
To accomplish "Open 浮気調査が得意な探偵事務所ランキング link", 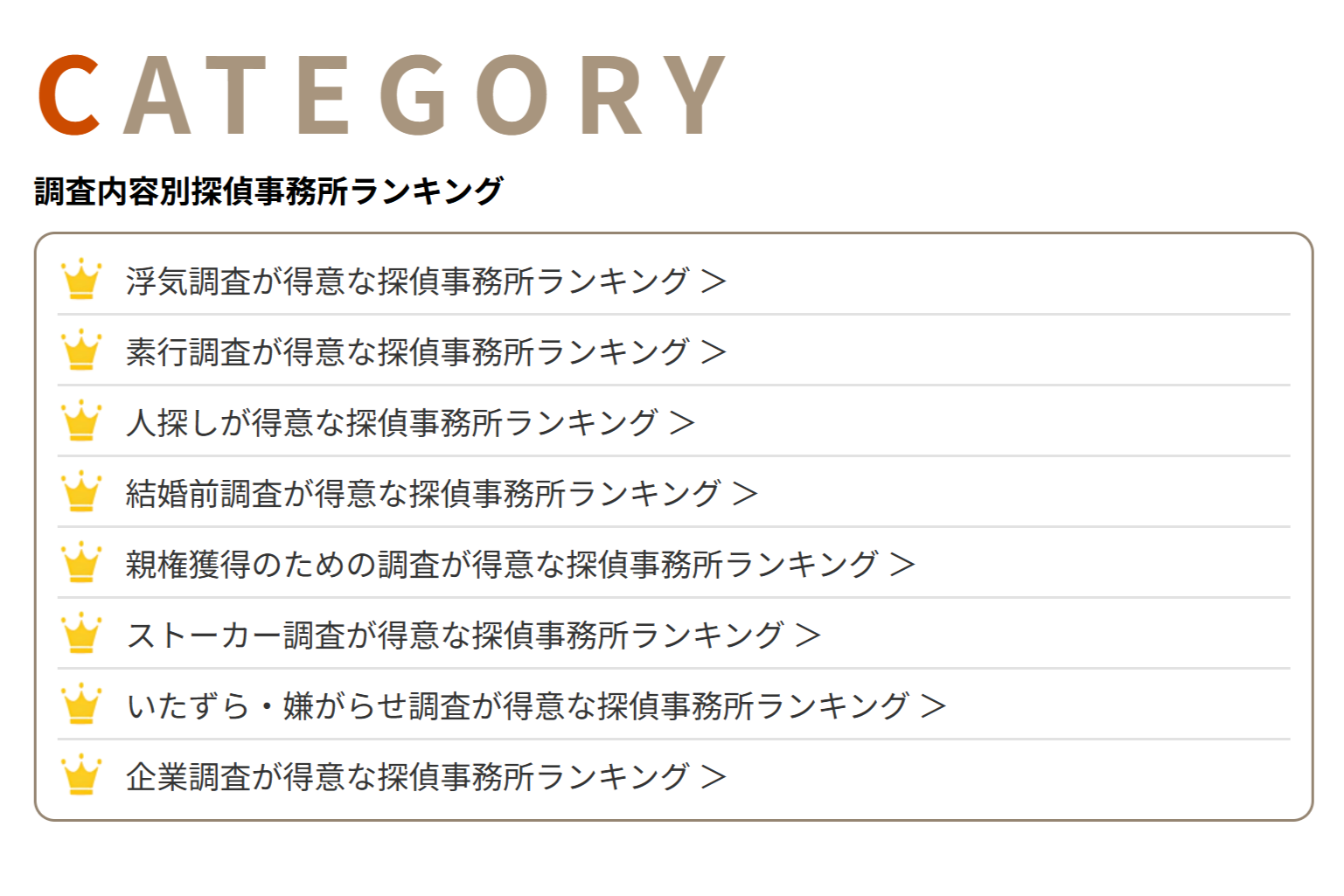I will 407,281.
